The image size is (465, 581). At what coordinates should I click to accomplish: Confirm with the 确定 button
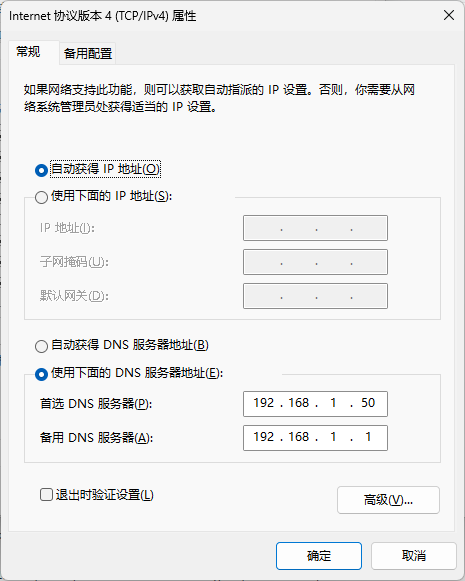pos(319,556)
